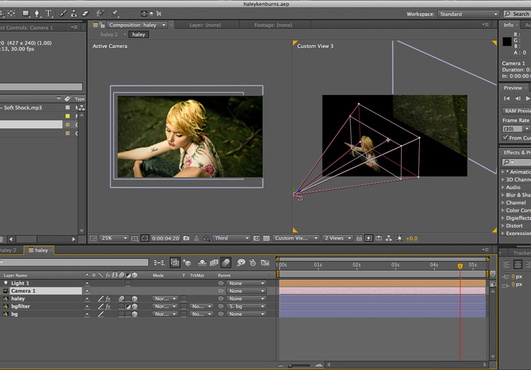This screenshot has width=531, height=370.
Task: Click the graph editor icon in timeline
Action: coord(265,262)
